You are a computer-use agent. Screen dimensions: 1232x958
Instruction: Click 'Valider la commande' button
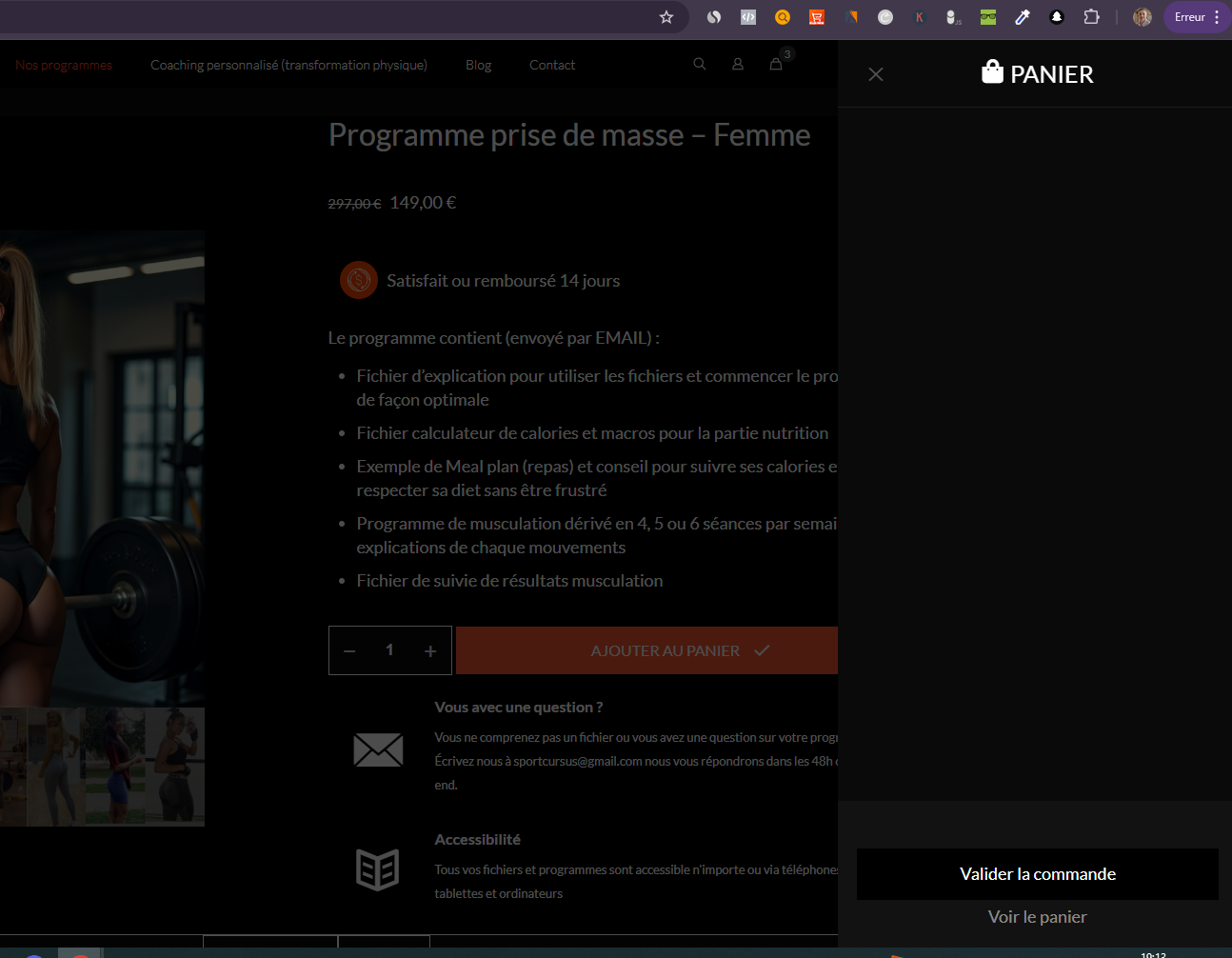tap(1037, 874)
